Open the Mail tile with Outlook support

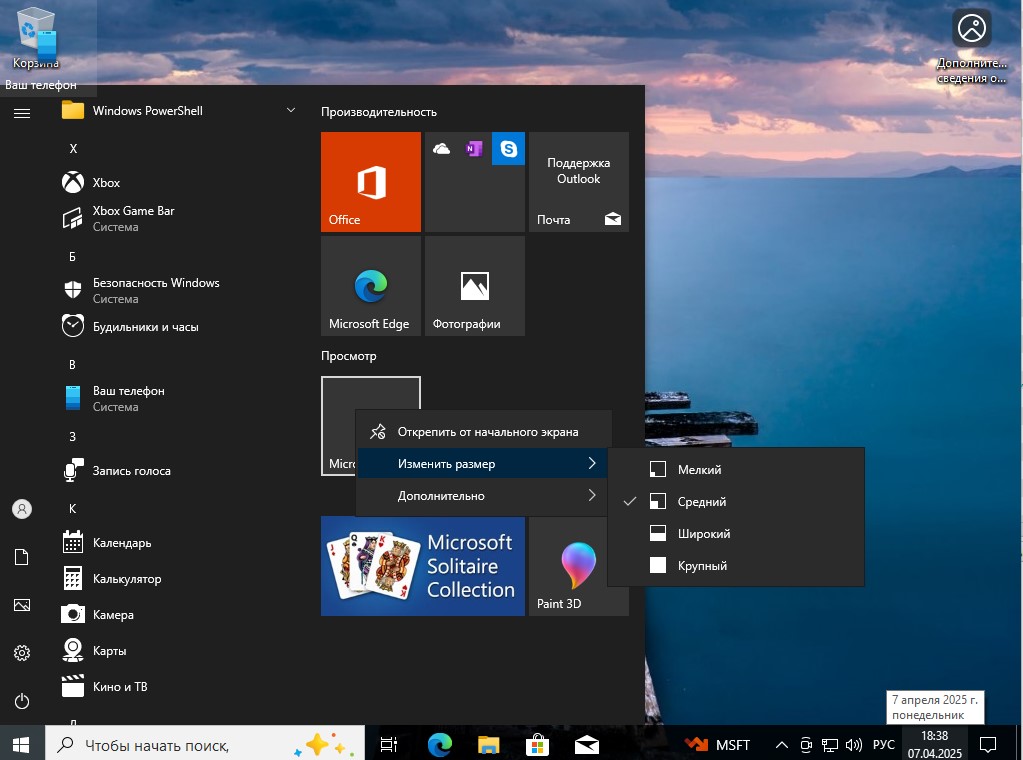coord(579,181)
